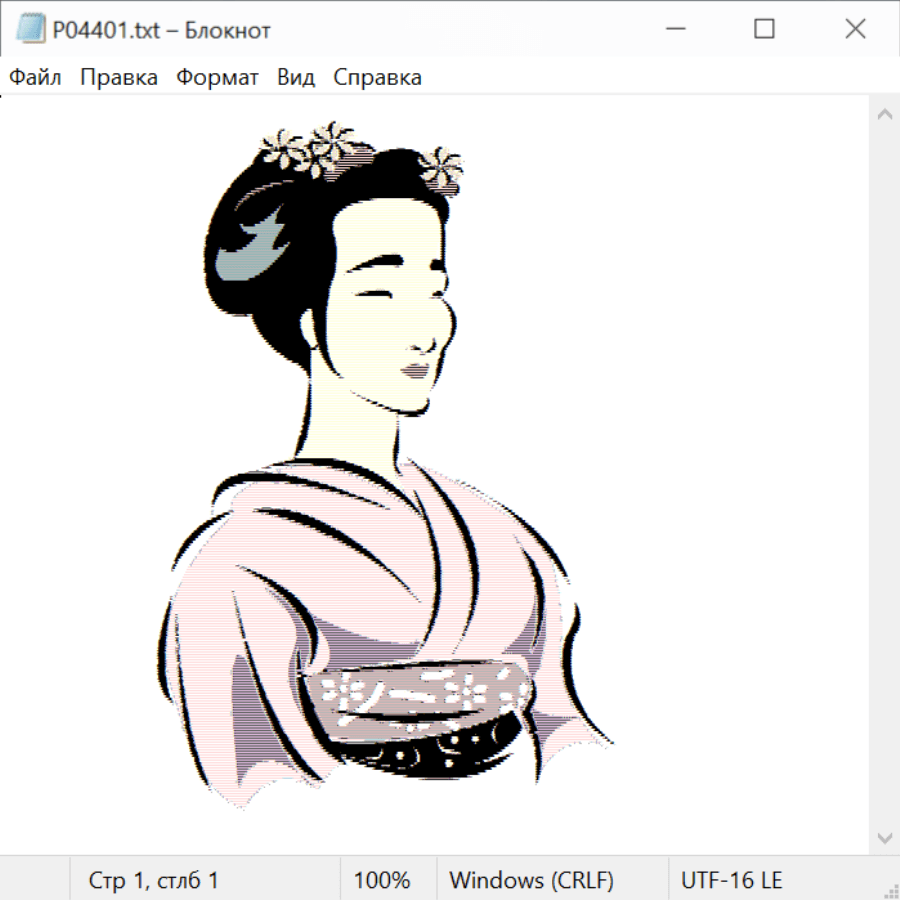Maximize the Блокнот window

764,30
